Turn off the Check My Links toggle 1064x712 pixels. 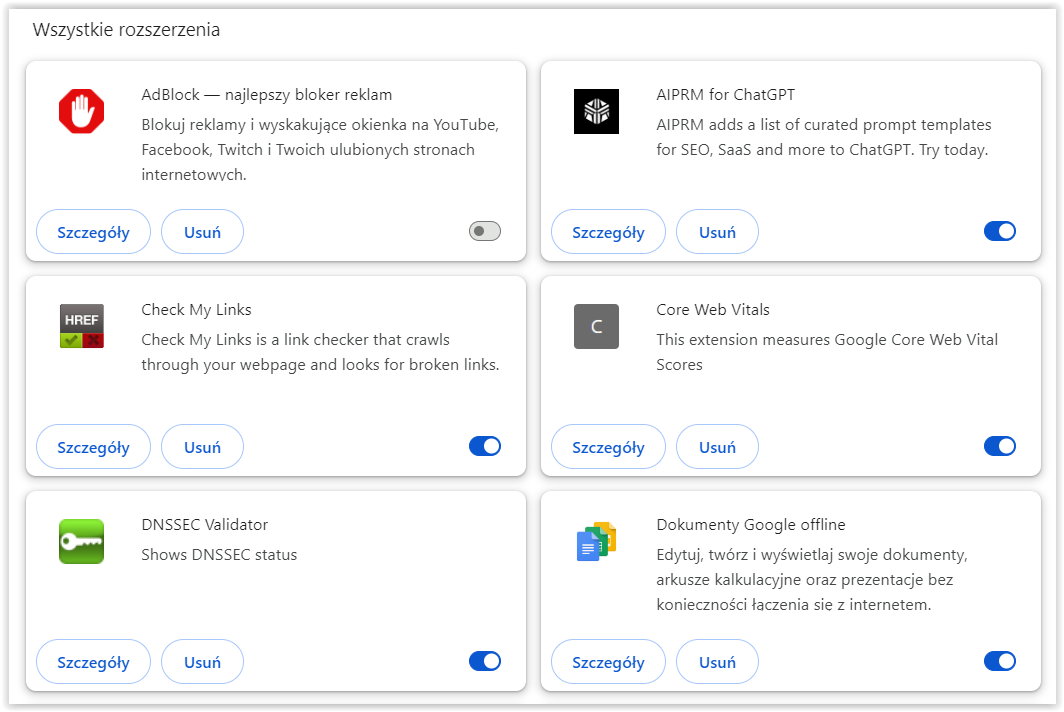tap(485, 446)
